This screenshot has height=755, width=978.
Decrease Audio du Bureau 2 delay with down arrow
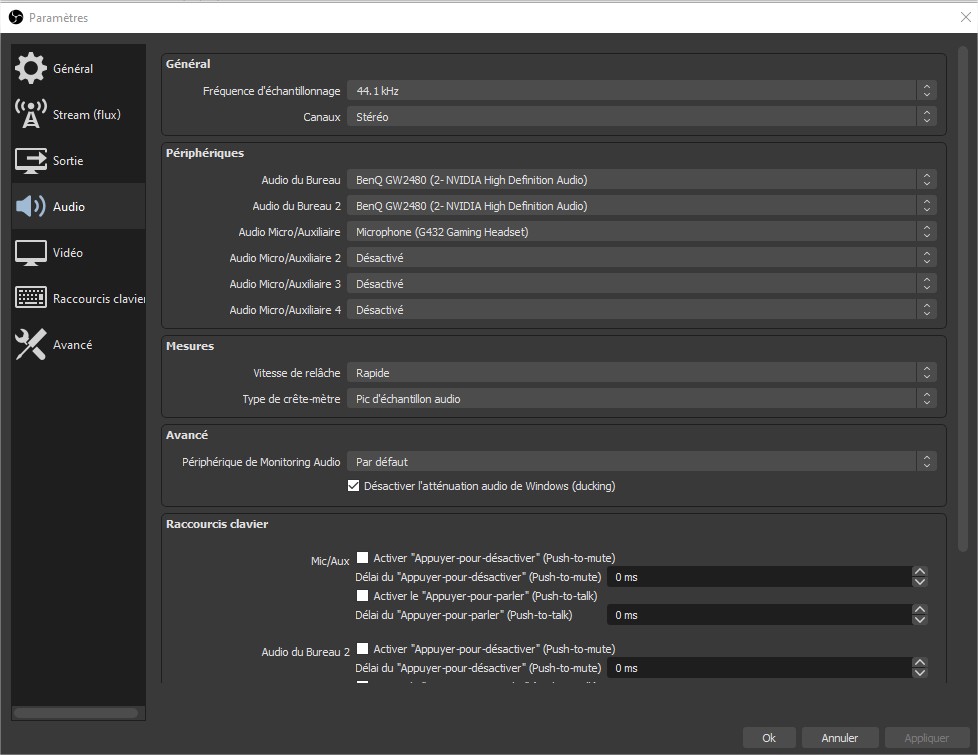click(919, 673)
